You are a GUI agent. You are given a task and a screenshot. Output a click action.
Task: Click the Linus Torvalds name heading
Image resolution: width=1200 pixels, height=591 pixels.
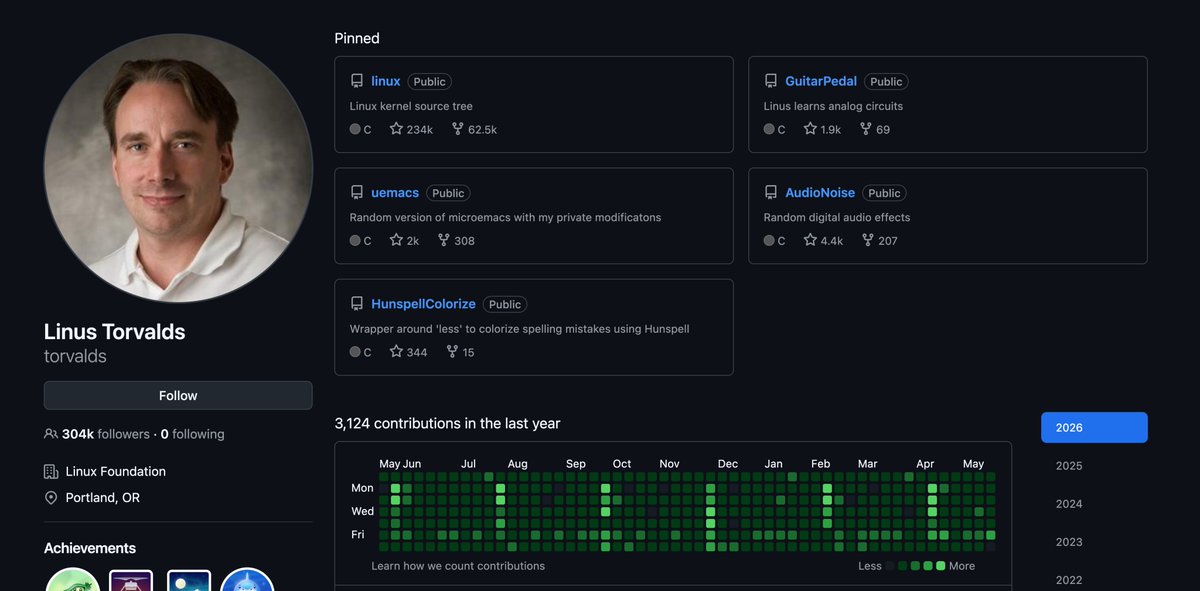pyautogui.click(x=115, y=332)
